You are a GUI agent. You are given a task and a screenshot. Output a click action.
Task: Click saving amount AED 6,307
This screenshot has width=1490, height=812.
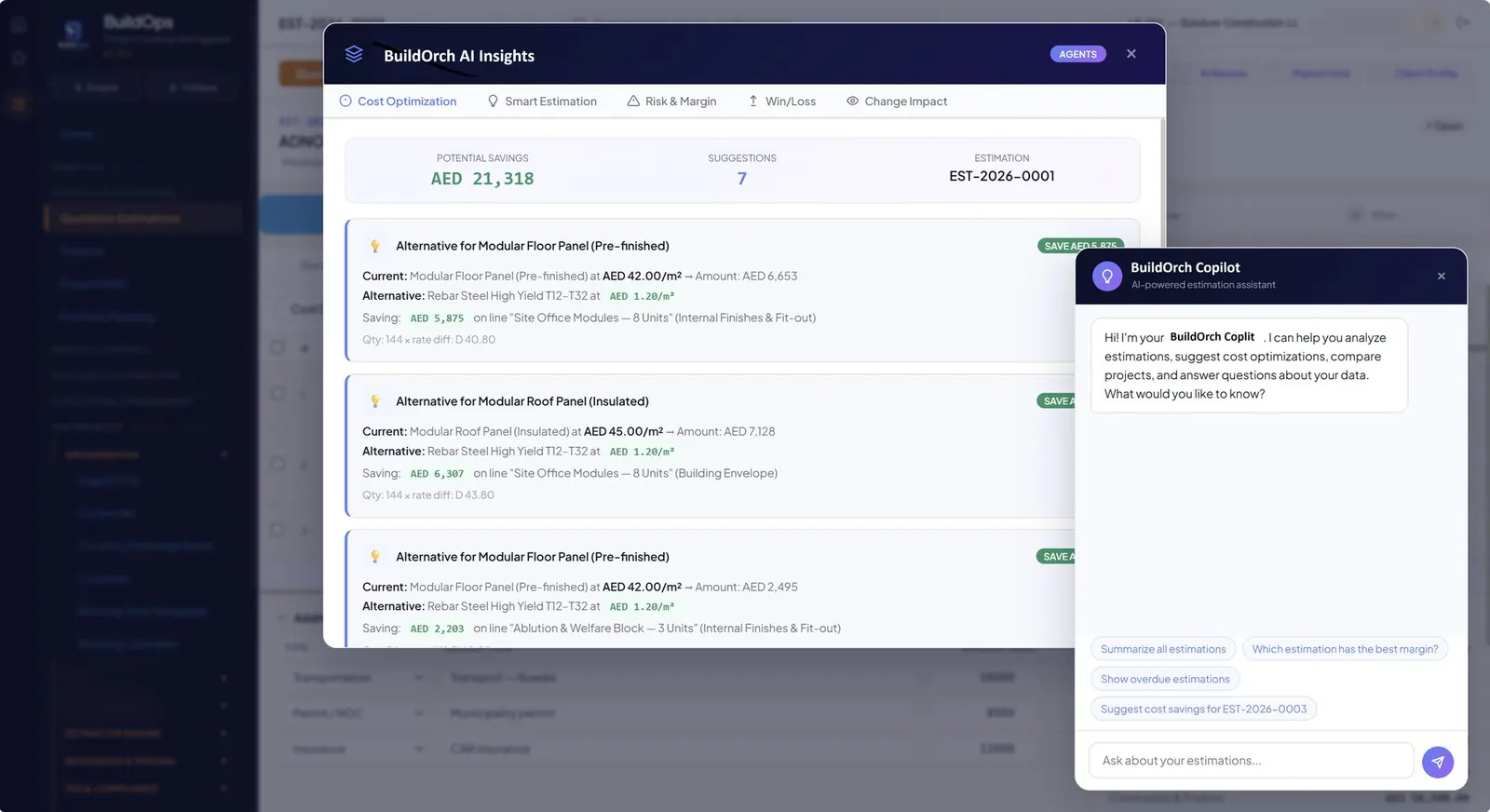437,474
